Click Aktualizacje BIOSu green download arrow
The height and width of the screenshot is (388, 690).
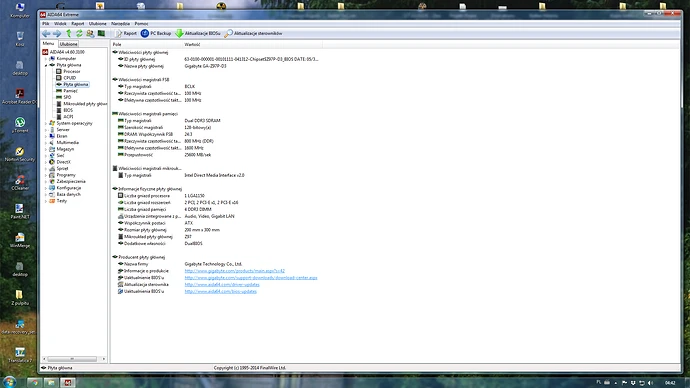point(179,33)
